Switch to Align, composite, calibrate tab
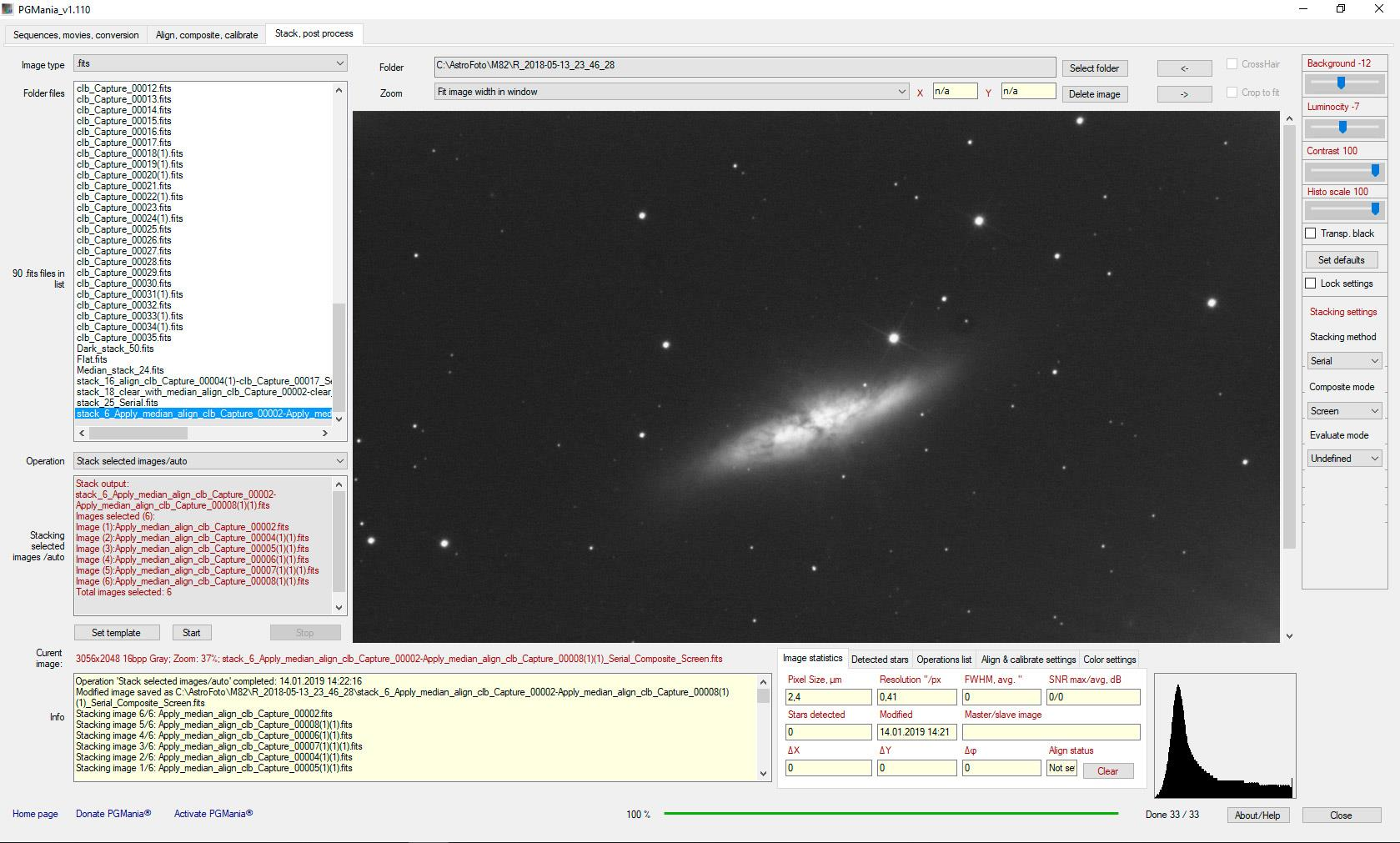The width and height of the screenshot is (1400, 843). pos(207,35)
